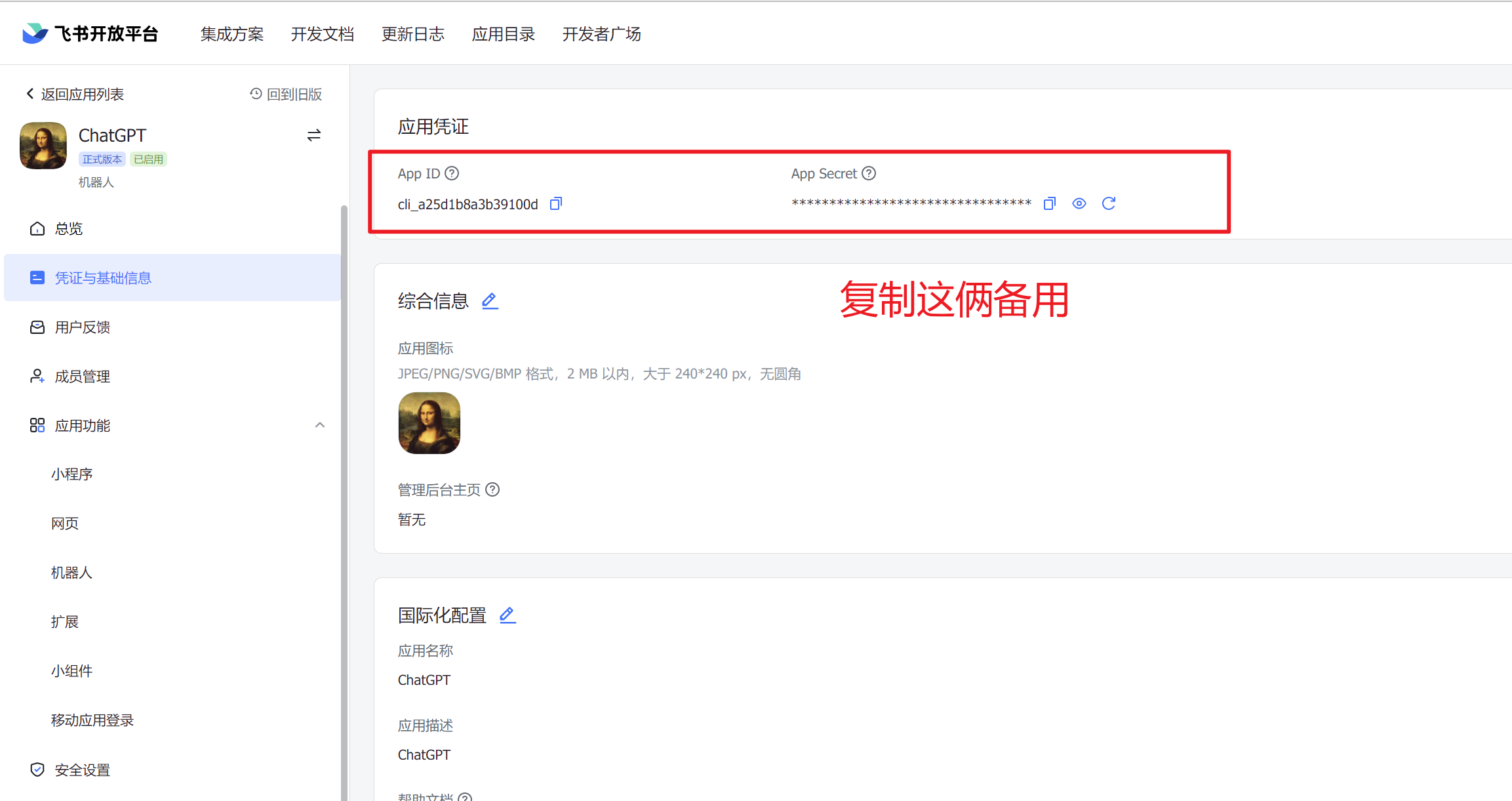Click the app icon Mona Lisa thumbnail in 综合信息

click(429, 423)
